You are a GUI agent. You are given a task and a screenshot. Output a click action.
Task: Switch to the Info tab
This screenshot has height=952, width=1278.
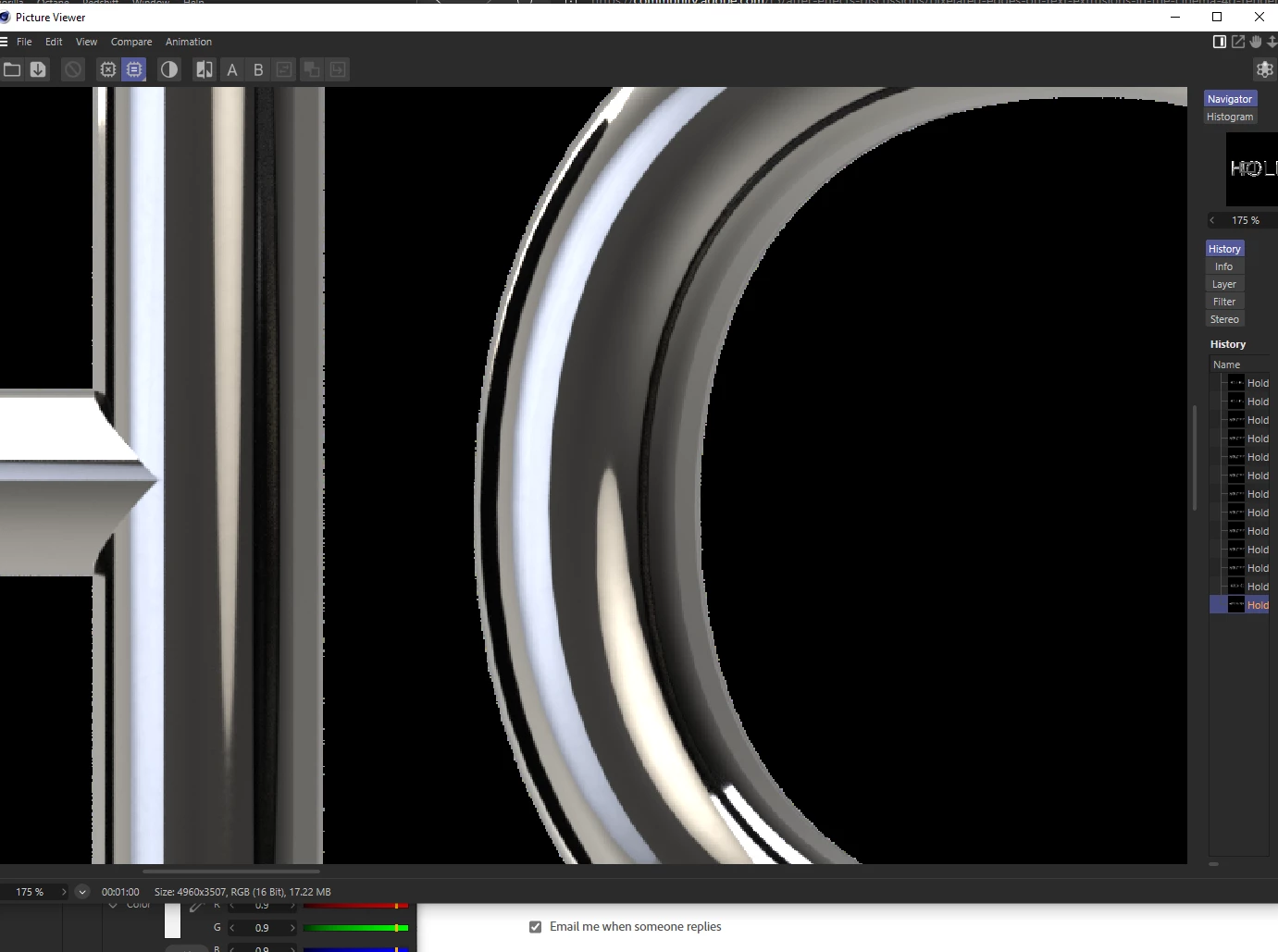click(1224, 266)
